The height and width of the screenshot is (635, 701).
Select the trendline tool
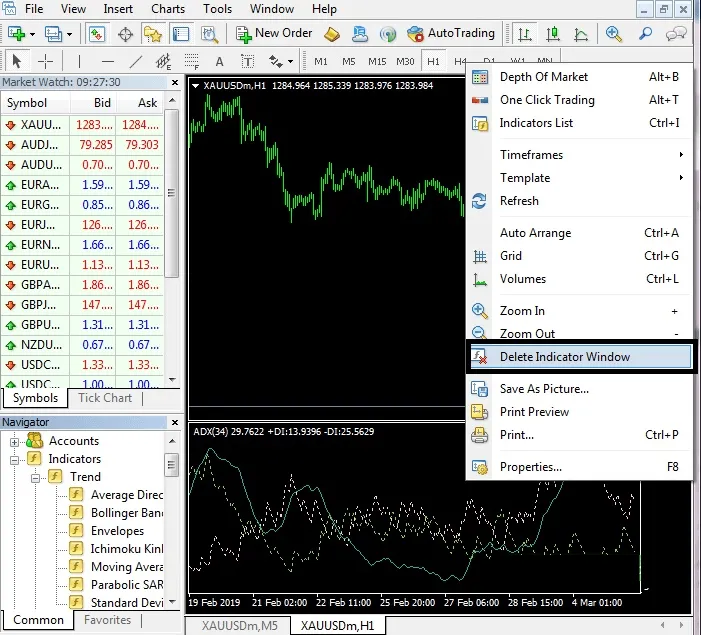click(x=135, y=61)
